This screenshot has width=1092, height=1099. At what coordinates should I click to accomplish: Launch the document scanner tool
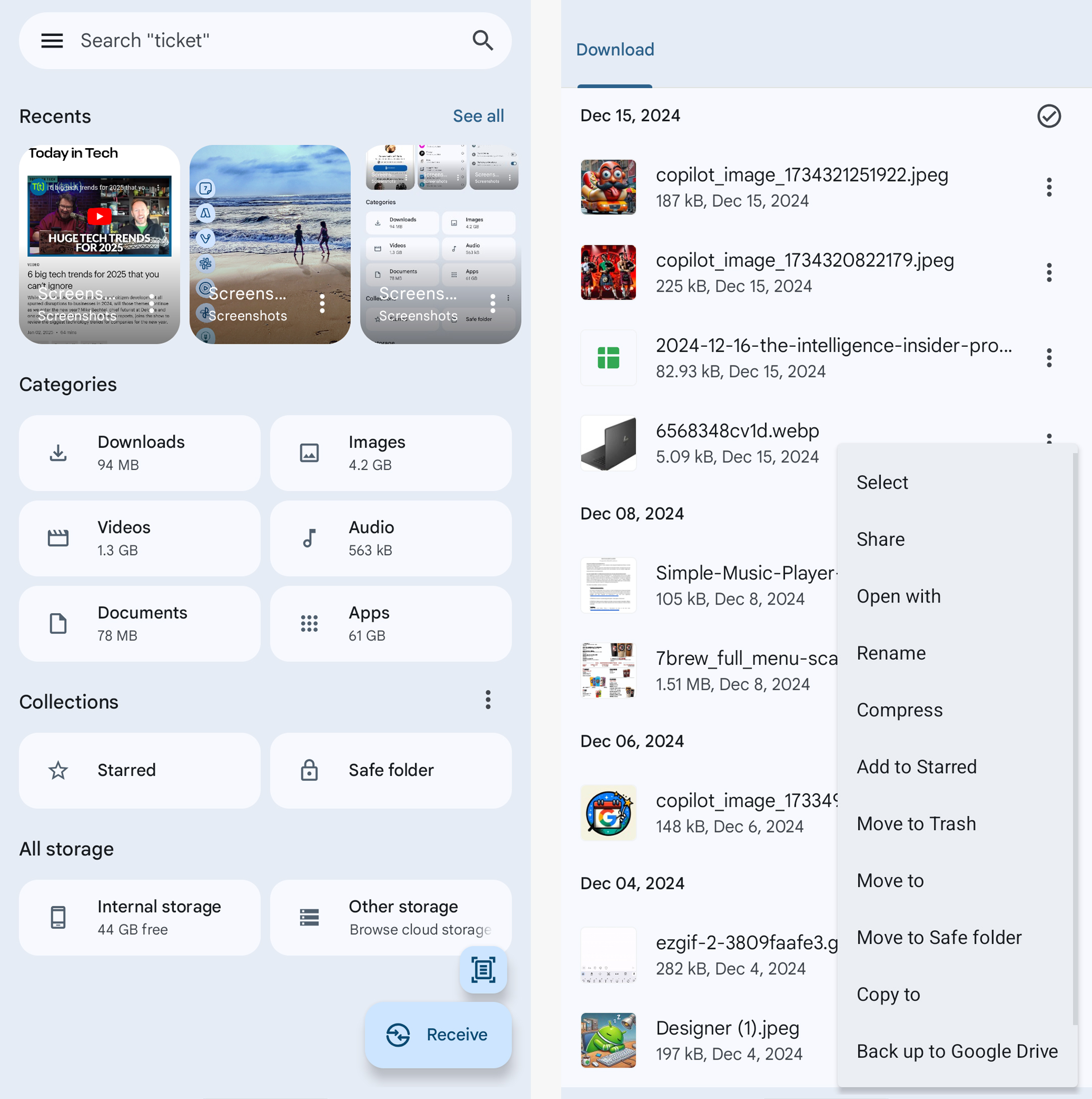(x=483, y=970)
